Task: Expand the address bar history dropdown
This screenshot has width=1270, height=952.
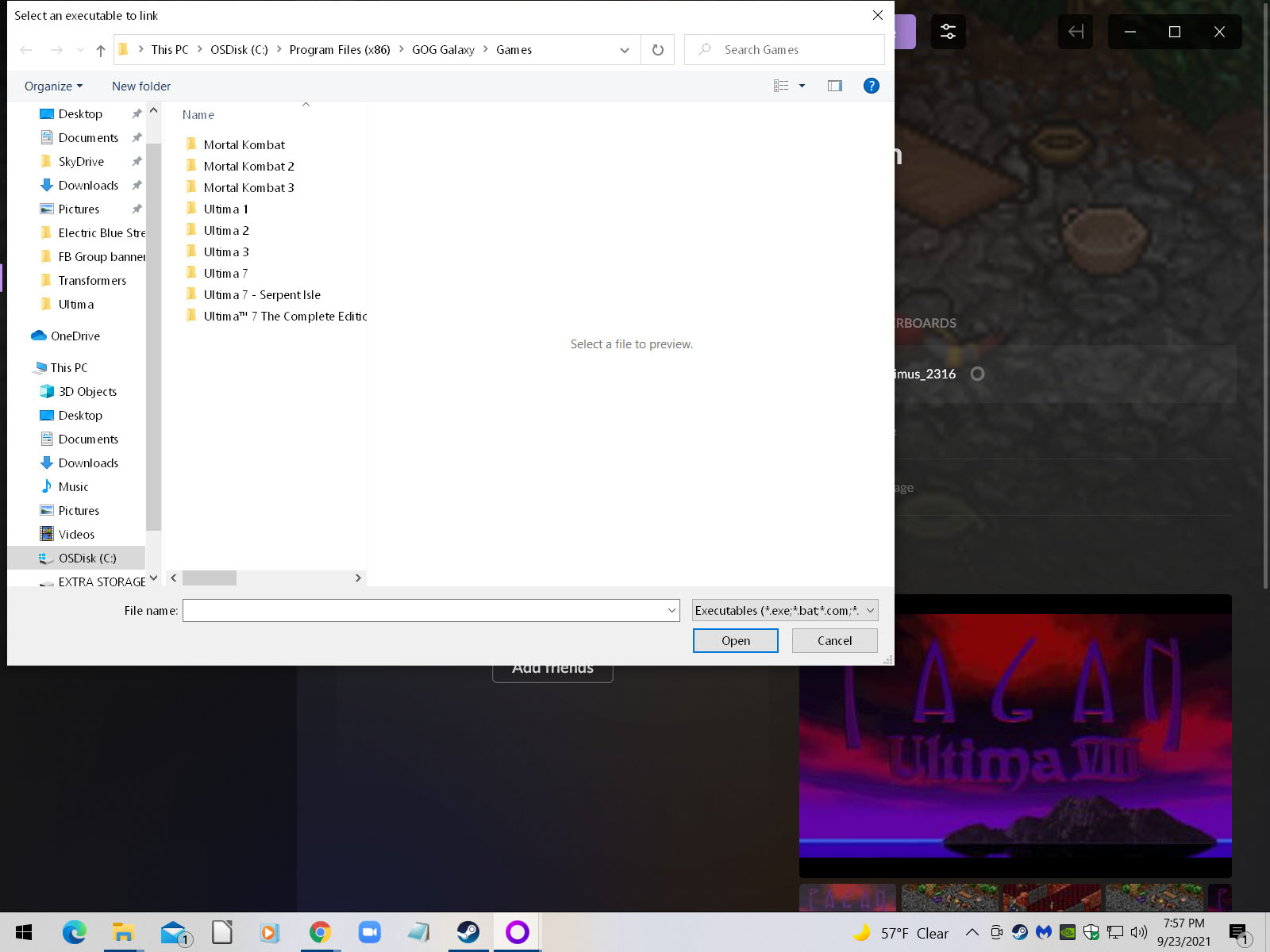Action: pos(625,50)
